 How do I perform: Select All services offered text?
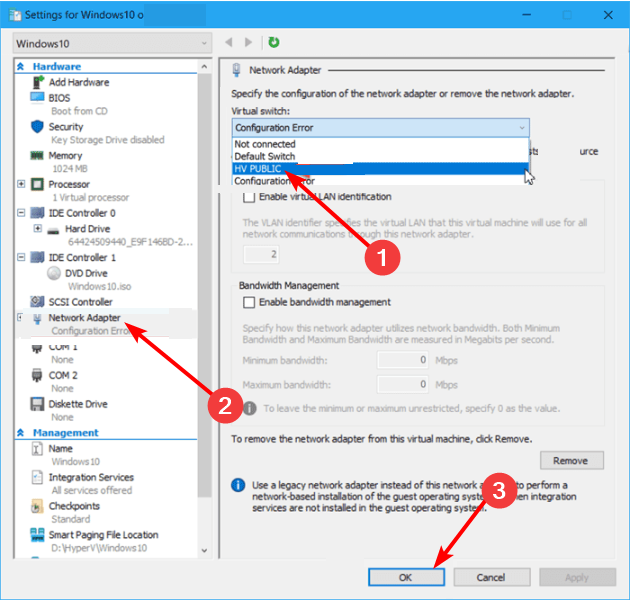[x=92, y=490]
